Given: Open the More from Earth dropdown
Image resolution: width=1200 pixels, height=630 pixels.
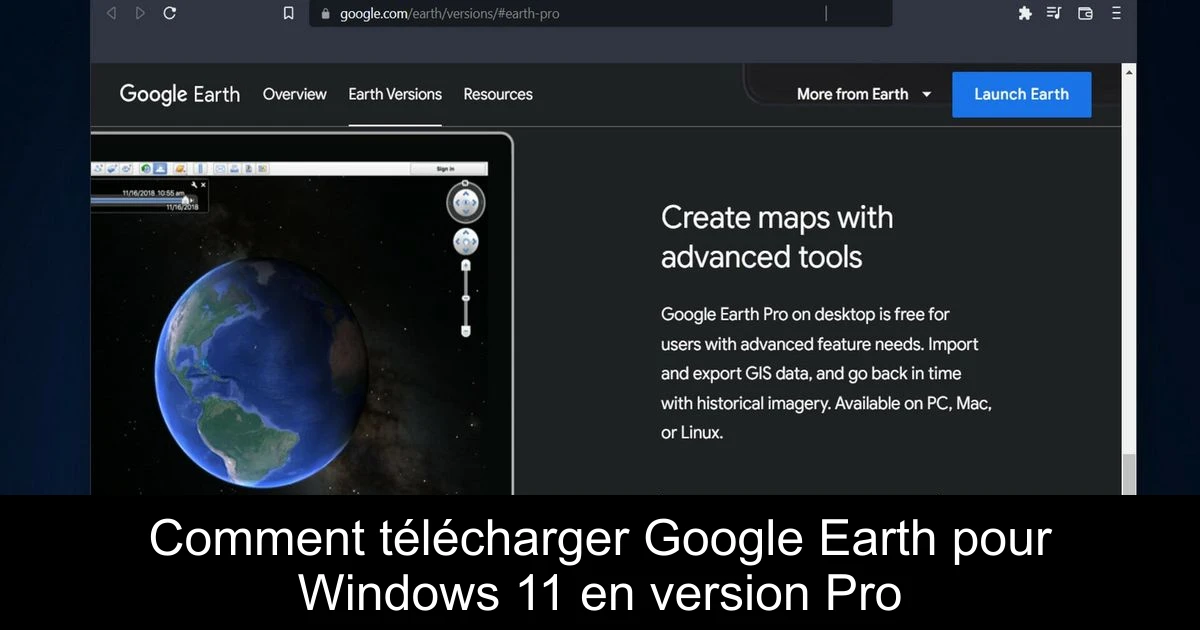Looking at the screenshot, I should 864,94.
